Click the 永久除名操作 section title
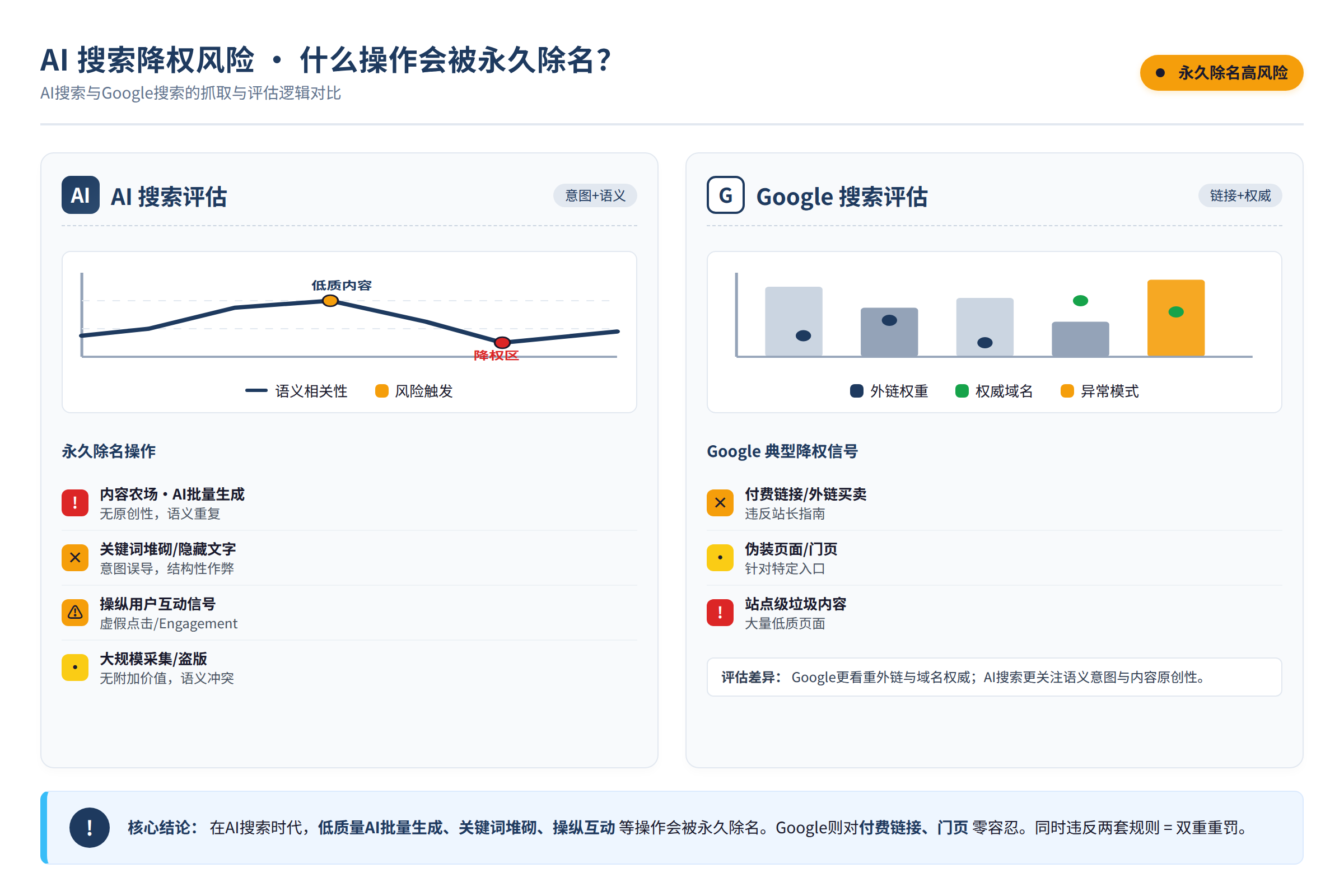This screenshot has height=896, width=1344. 109,451
